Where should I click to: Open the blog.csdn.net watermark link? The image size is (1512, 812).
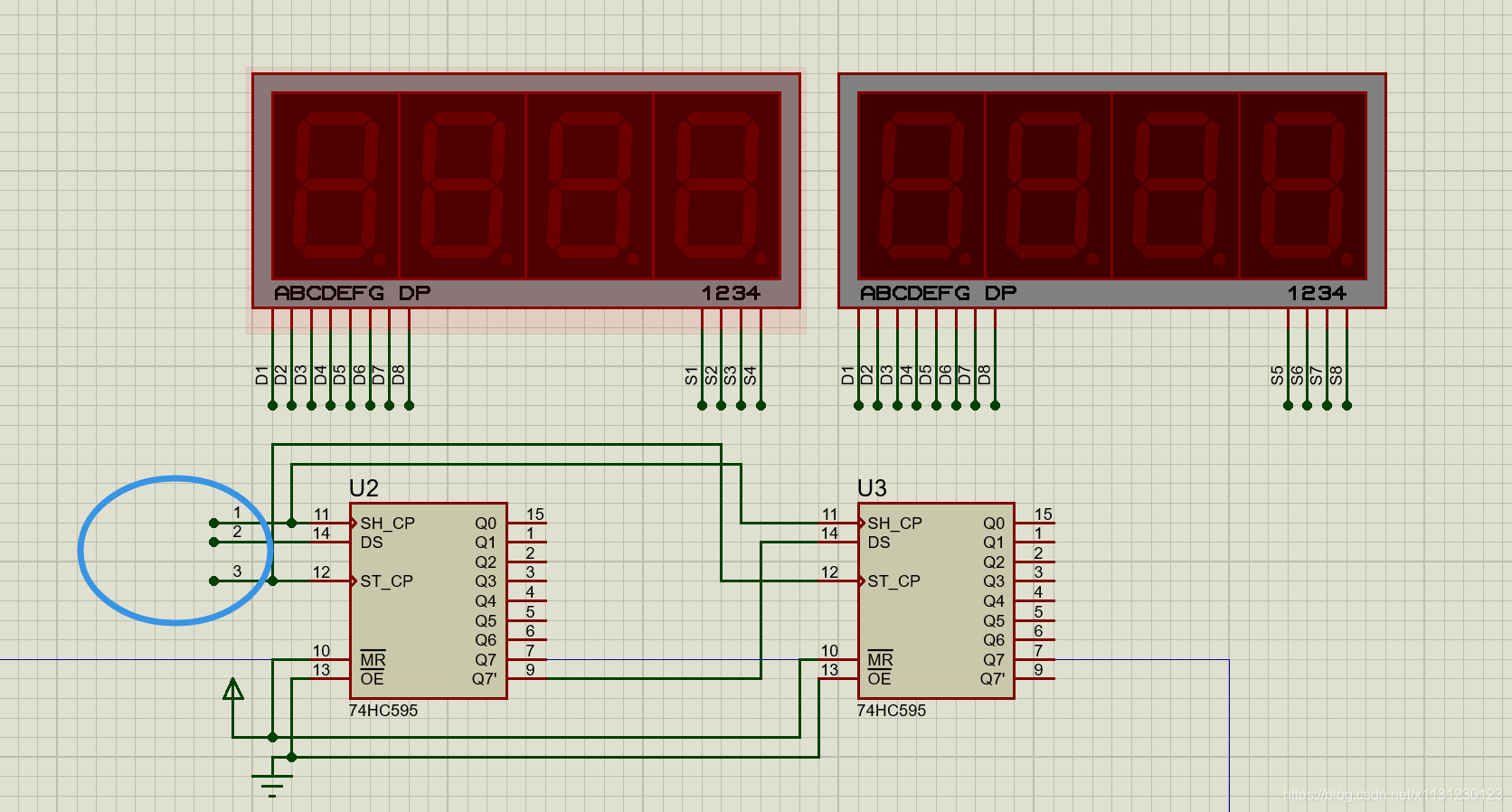tap(1393, 795)
